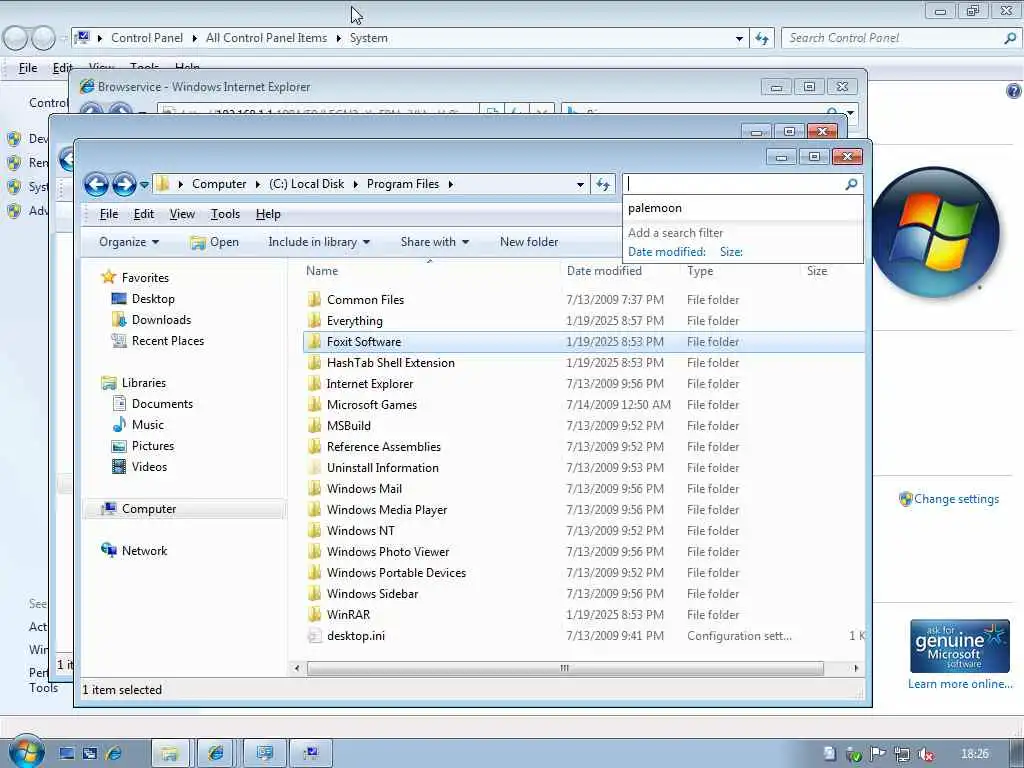Open System window help icon
This screenshot has height=768, width=1024.
(x=1014, y=91)
